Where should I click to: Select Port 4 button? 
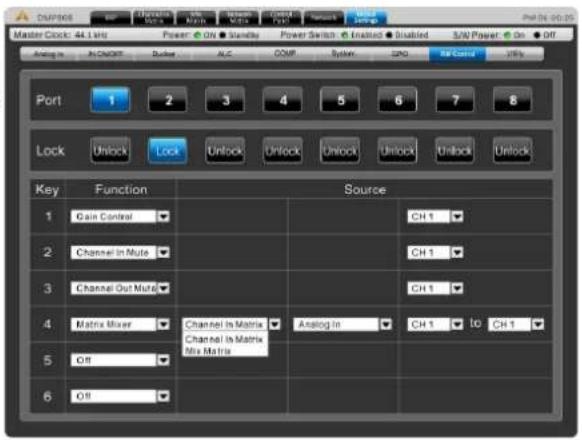pyautogui.click(x=282, y=100)
